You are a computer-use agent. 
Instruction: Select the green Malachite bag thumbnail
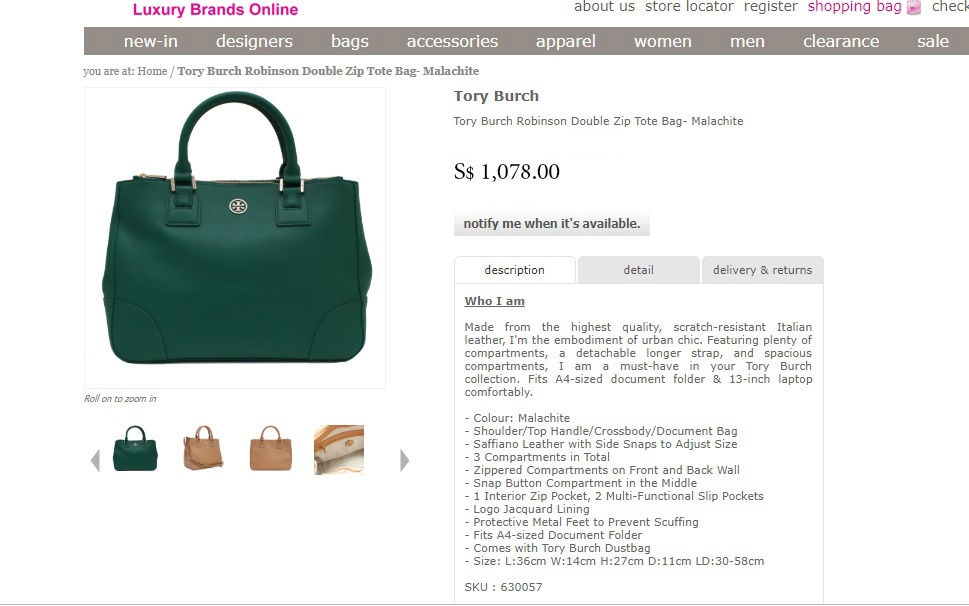coord(135,448)
